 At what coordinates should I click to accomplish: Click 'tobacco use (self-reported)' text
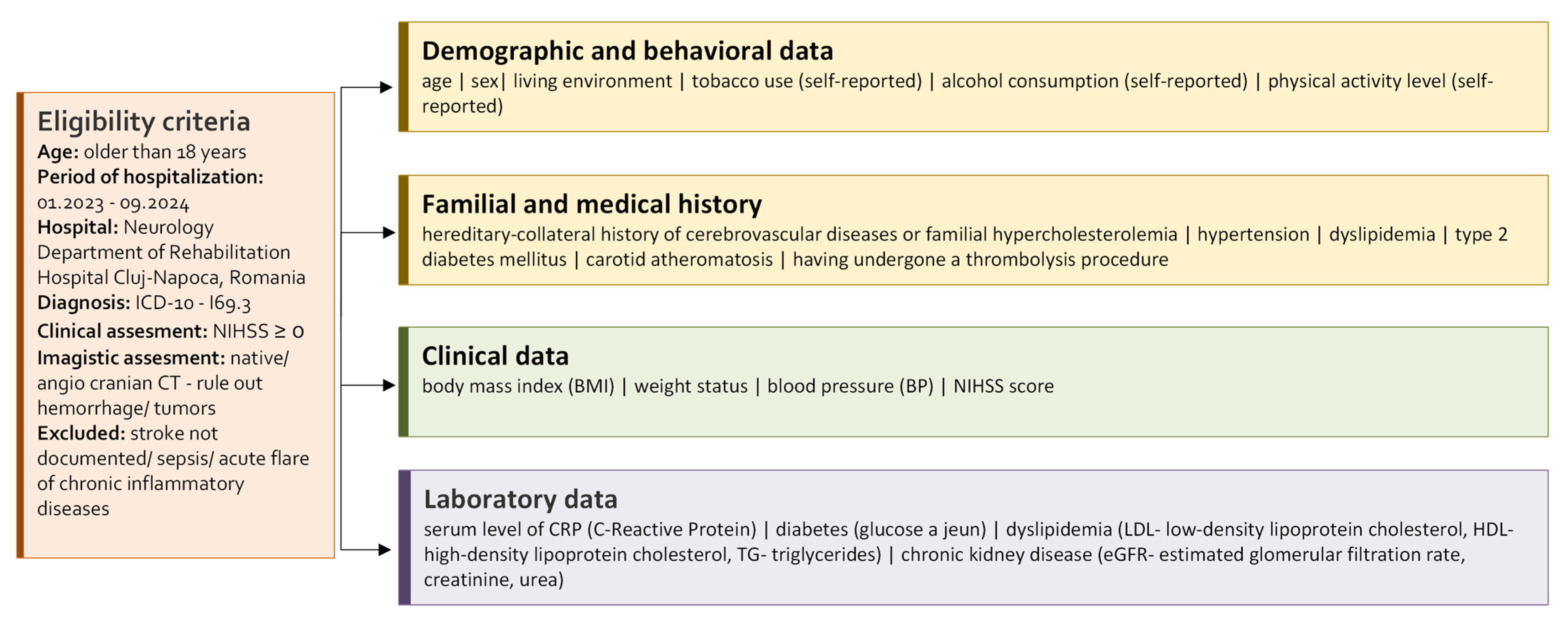pyautogui.click(x=806, y=81)
